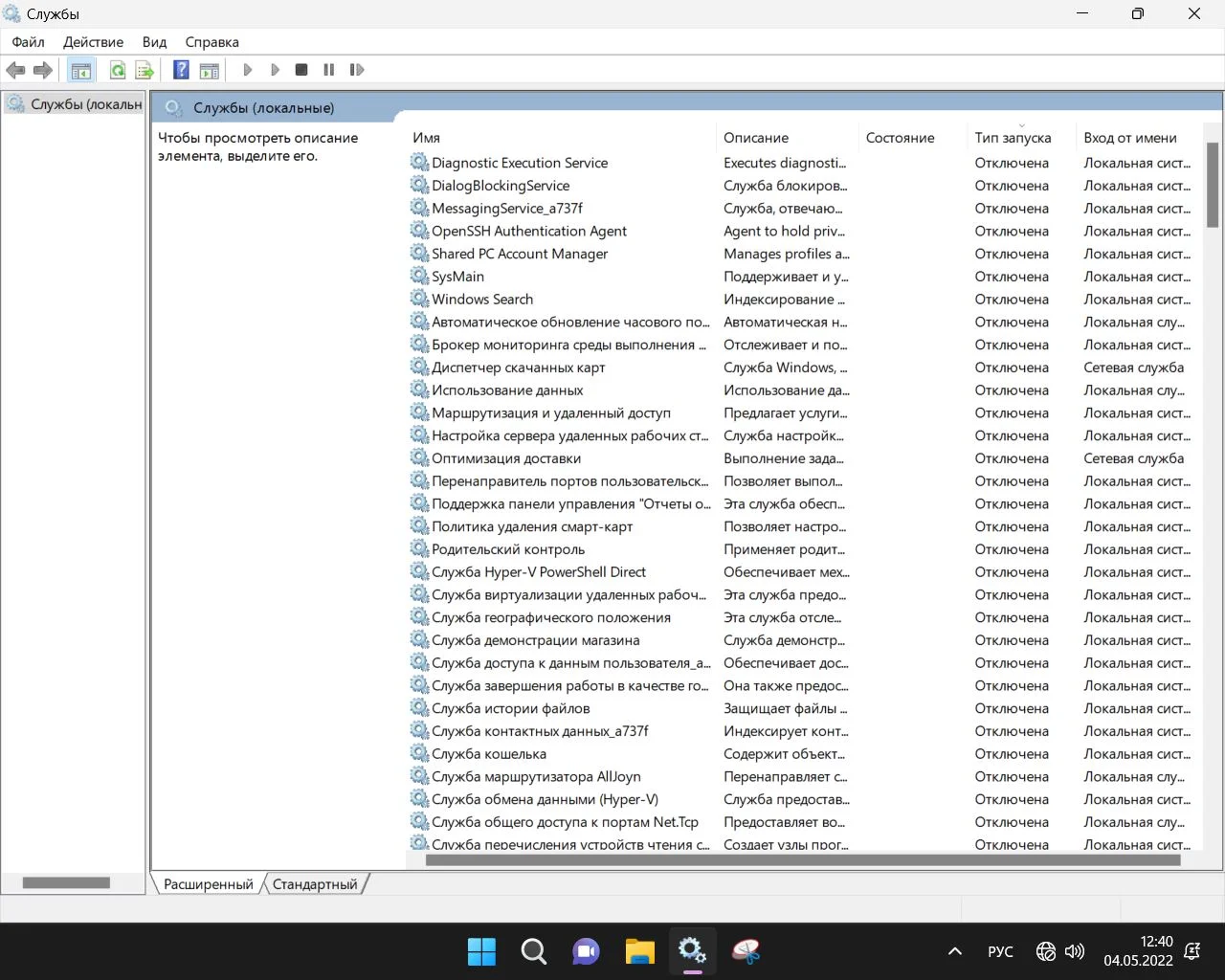This screenshot has height=980, width=1225.
Task: Toggle the console tree show/hide toolbar icon
Action: [81, 70]
